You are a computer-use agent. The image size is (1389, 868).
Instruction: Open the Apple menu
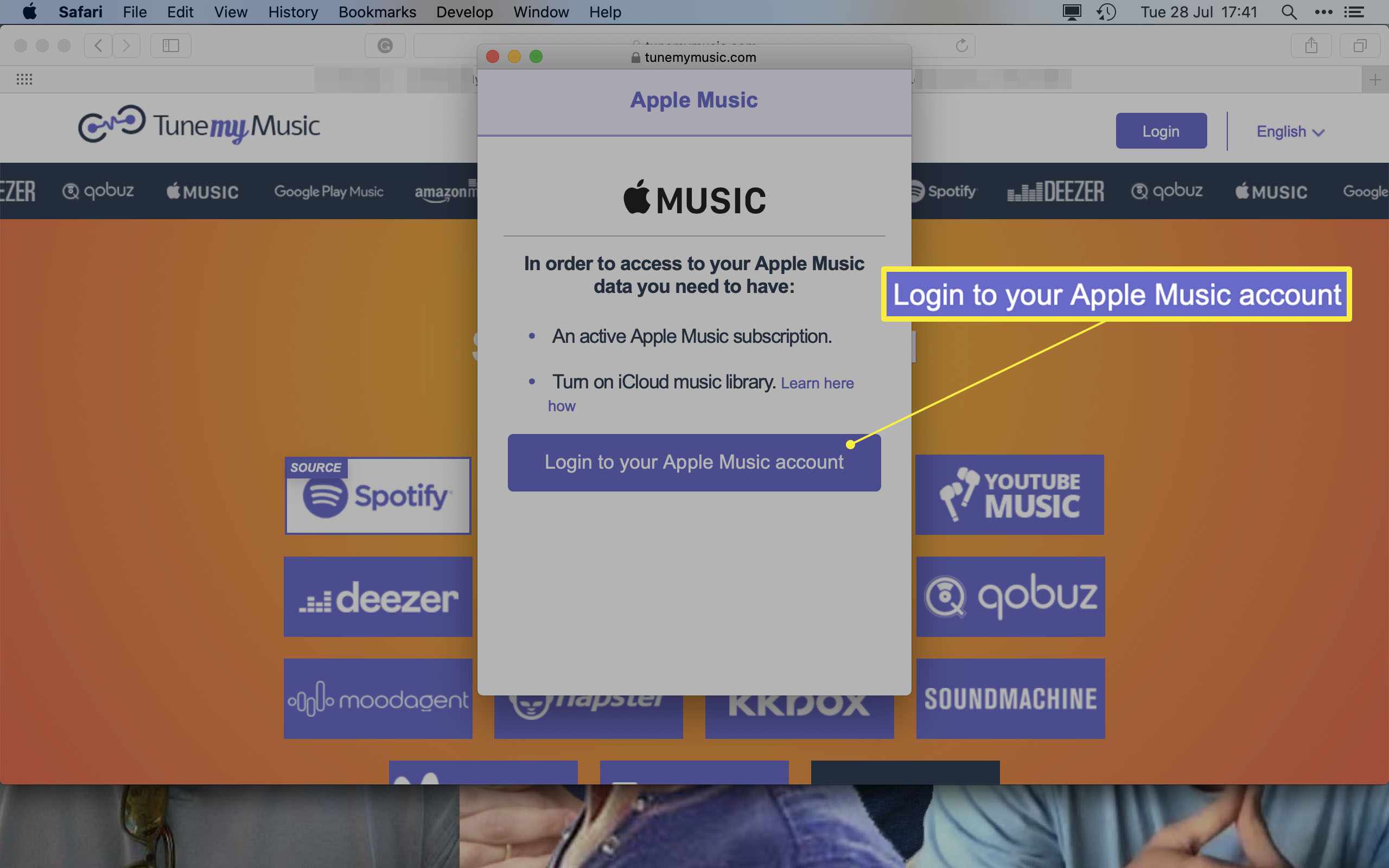pyautogui.click(x=29, y=11)
